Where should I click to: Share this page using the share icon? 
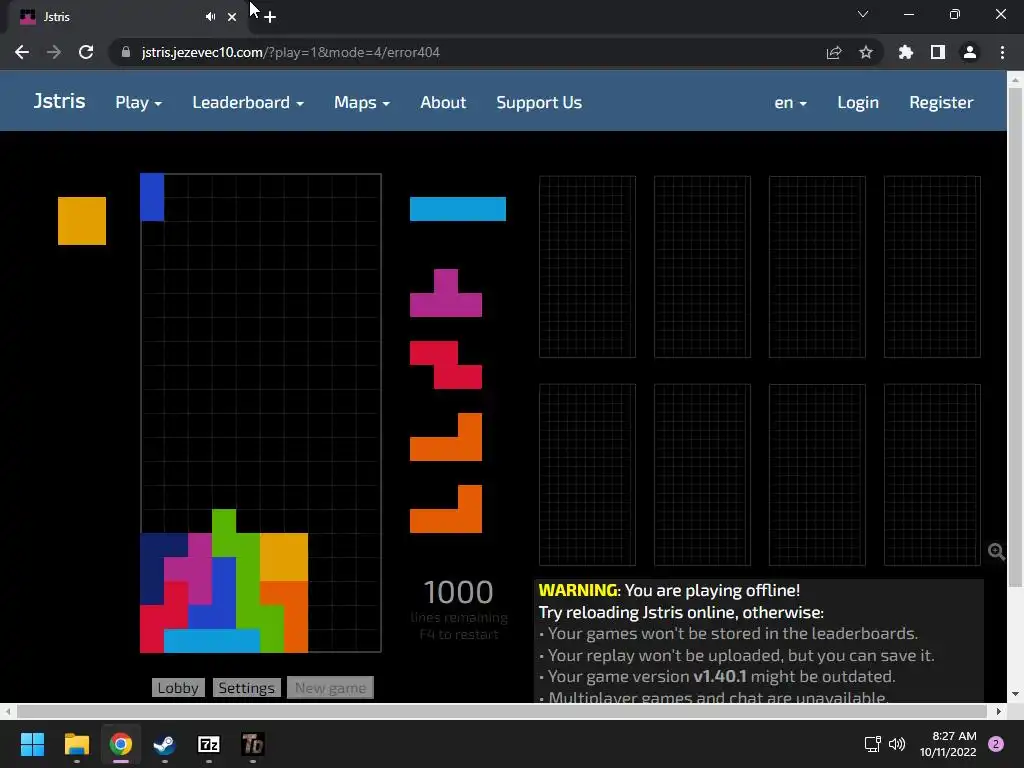834,52
